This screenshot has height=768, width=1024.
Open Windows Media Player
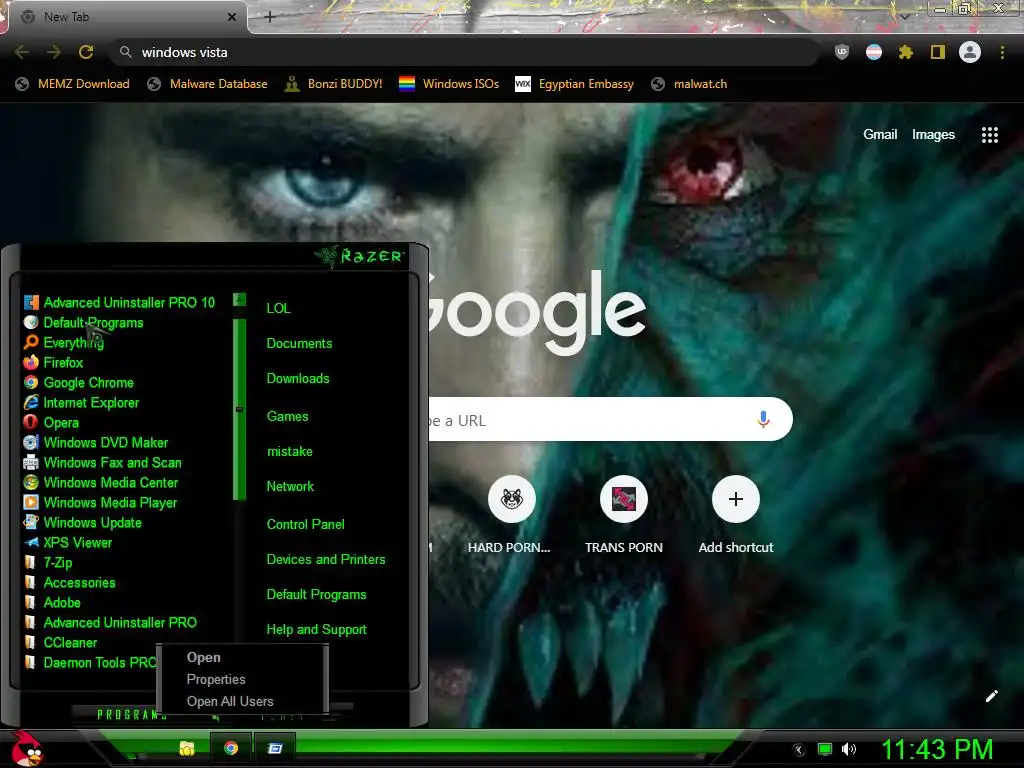click(x=101, y=503)
